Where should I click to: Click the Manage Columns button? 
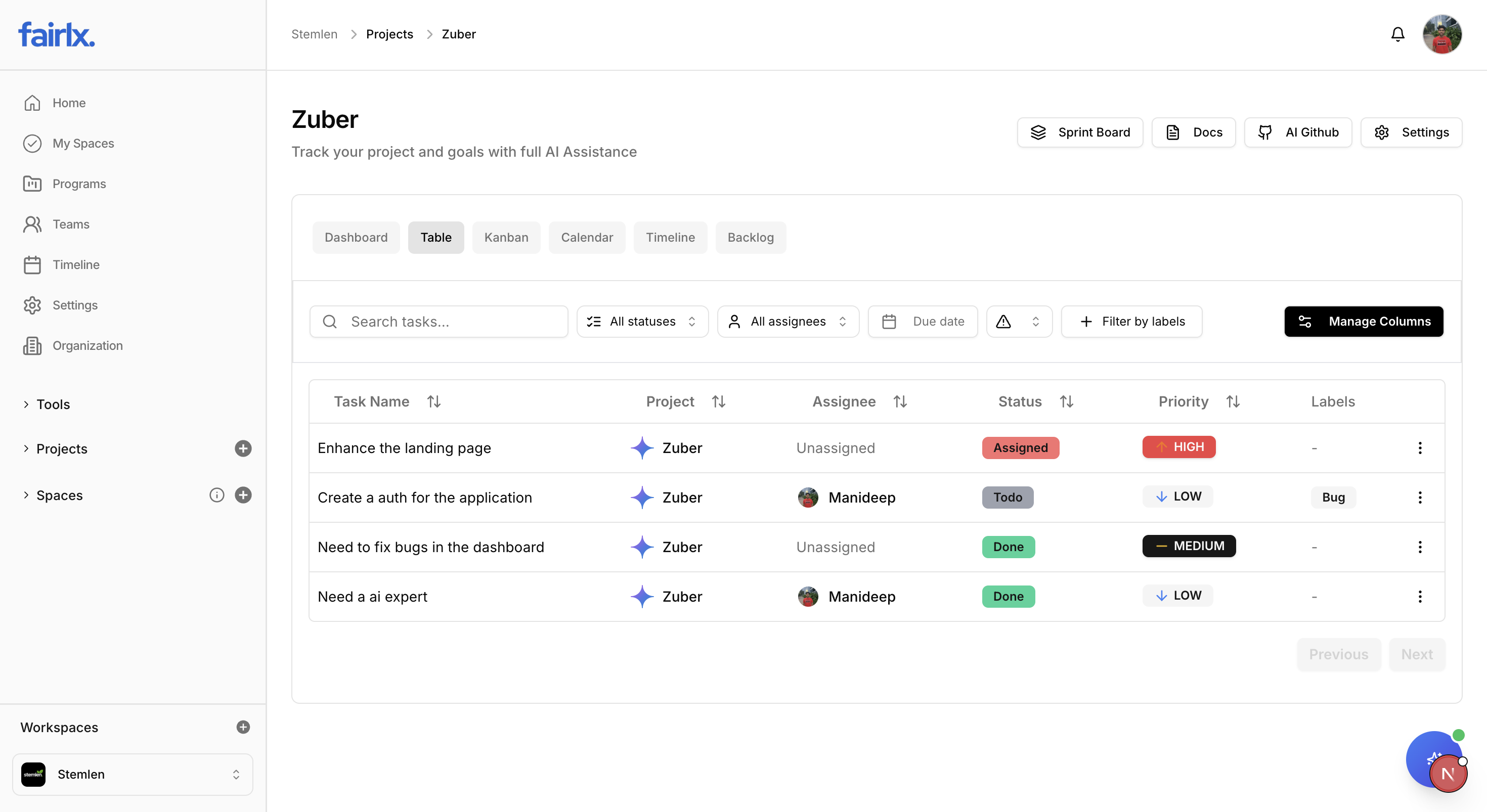point(1364,322)
